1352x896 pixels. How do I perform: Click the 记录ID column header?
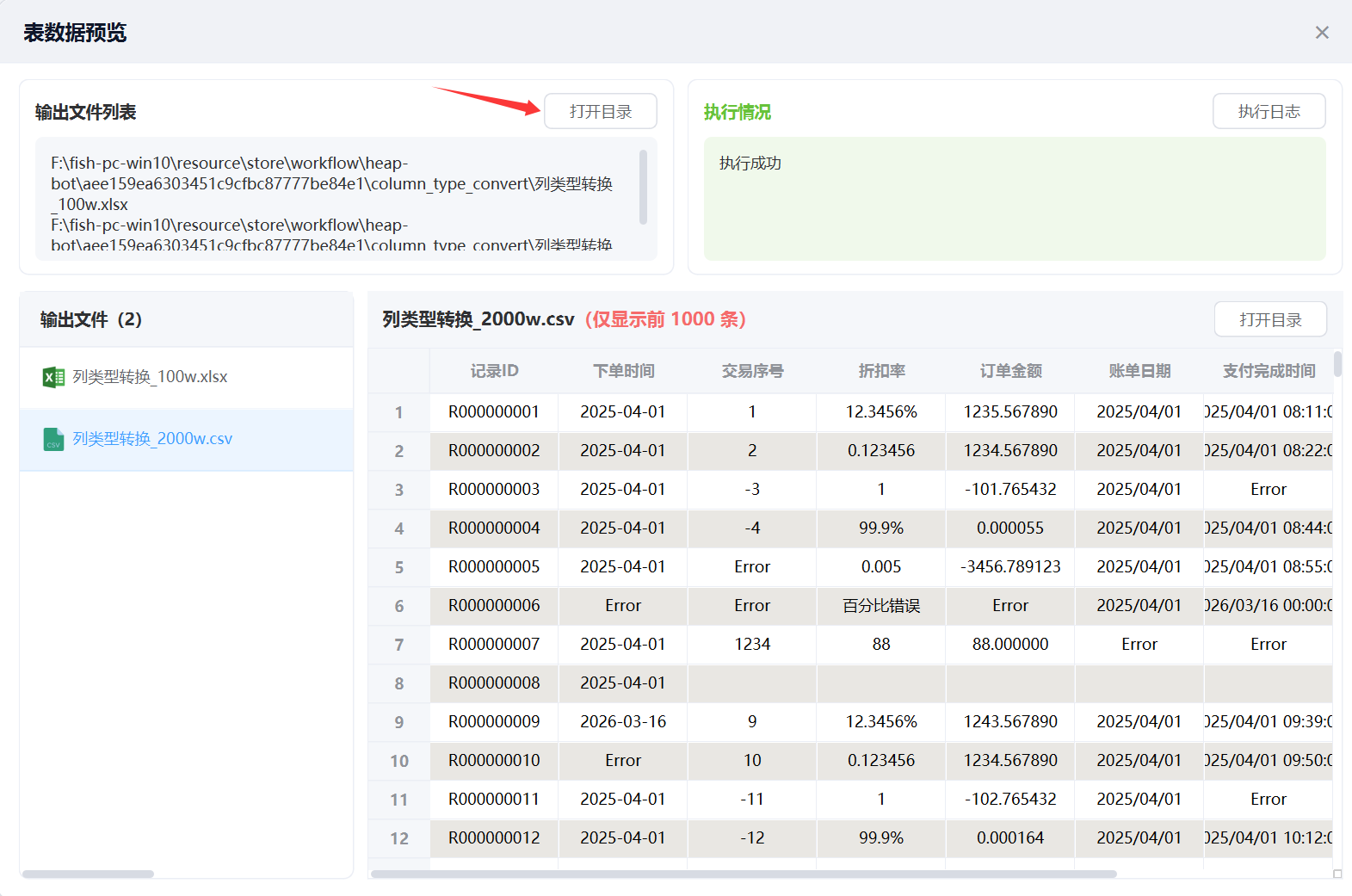coord(494,371)
